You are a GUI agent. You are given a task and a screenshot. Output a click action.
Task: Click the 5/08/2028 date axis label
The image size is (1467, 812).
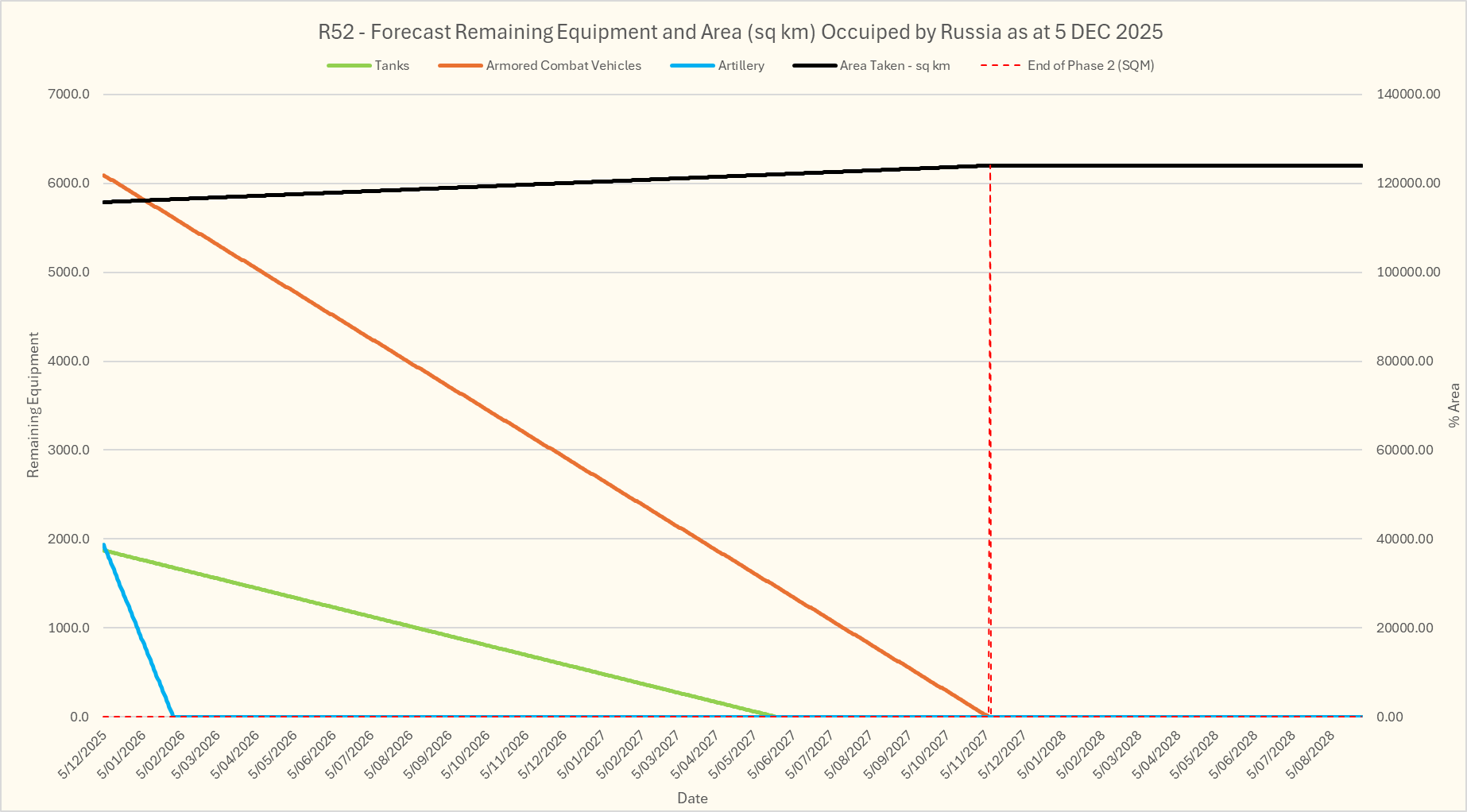pyautogui.click(x=1311, y=755)
